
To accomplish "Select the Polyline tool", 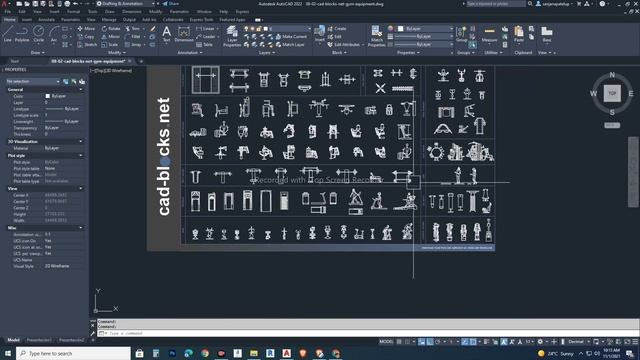I will [22, 33].
